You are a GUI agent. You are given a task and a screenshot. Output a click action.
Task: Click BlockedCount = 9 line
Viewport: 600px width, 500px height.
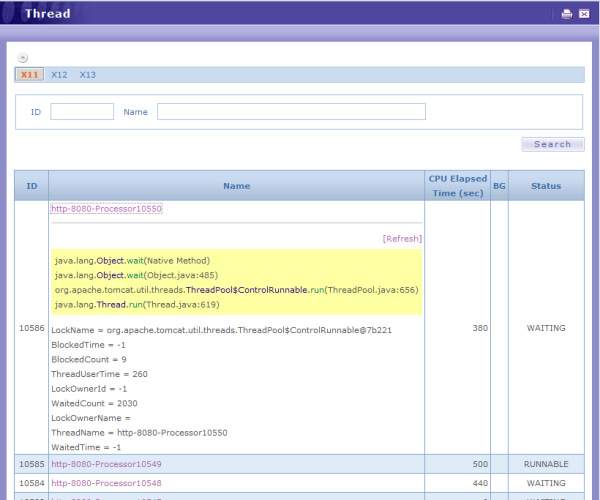(x=89, y=360)
